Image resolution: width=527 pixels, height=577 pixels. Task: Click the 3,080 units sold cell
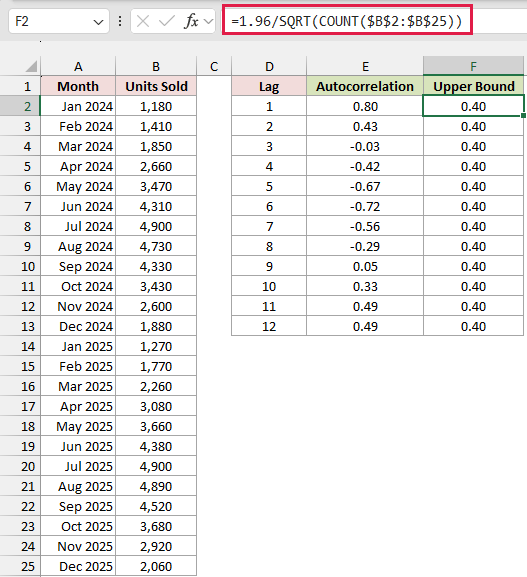coord(156,406)
